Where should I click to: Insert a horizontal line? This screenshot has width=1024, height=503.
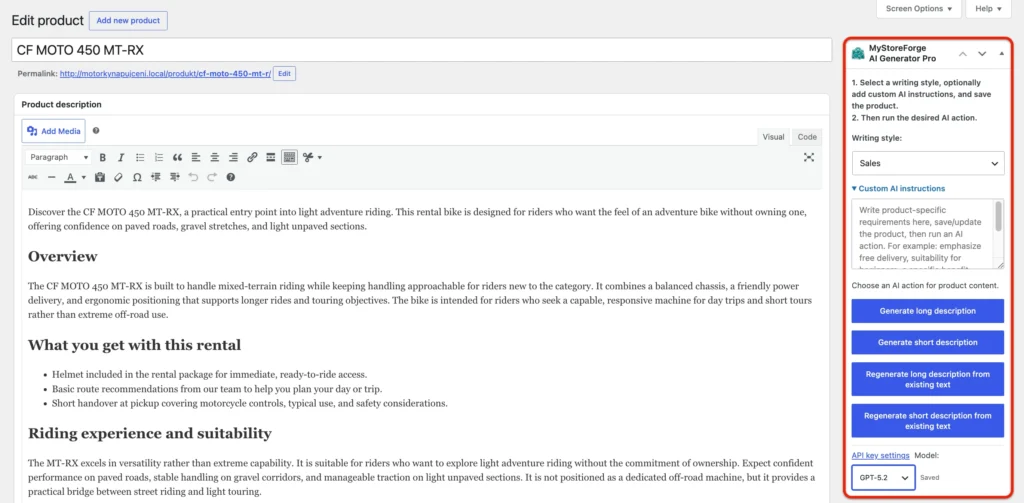[x=52, y=177]
